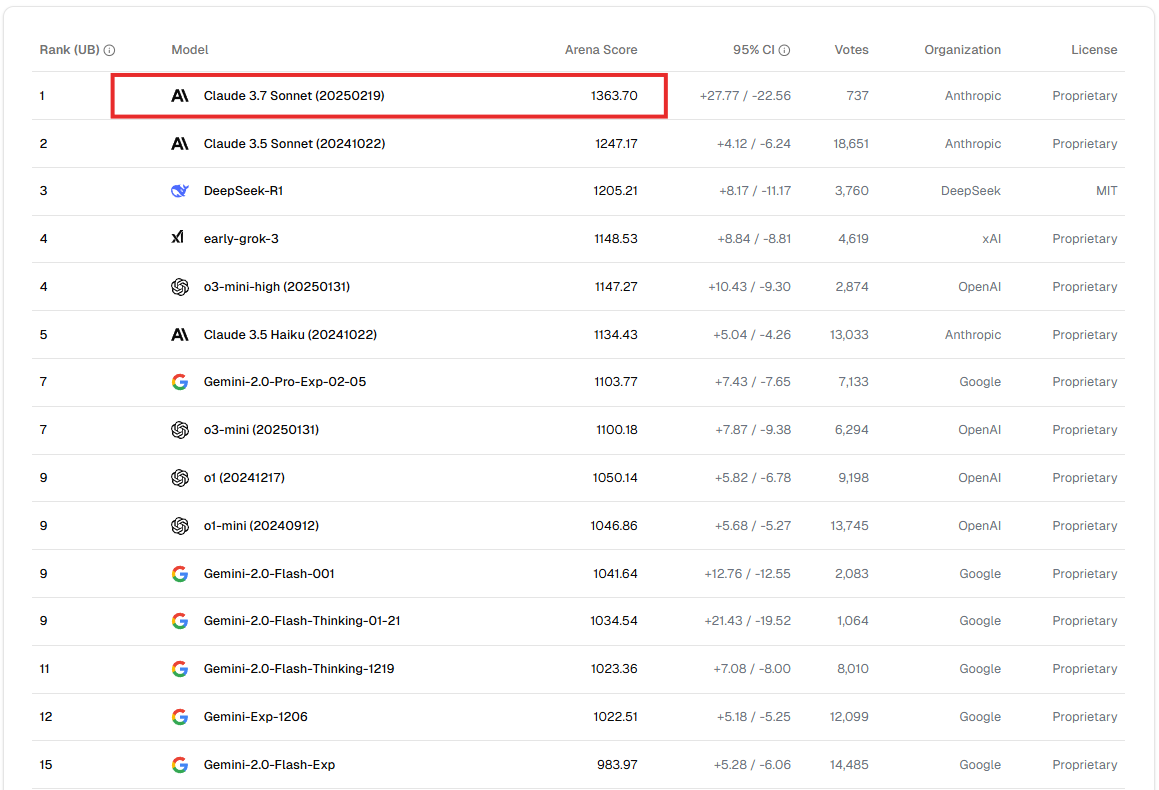Sort by the Arena Score column header
Screen dimensions: 1159x790
[601, 50]
